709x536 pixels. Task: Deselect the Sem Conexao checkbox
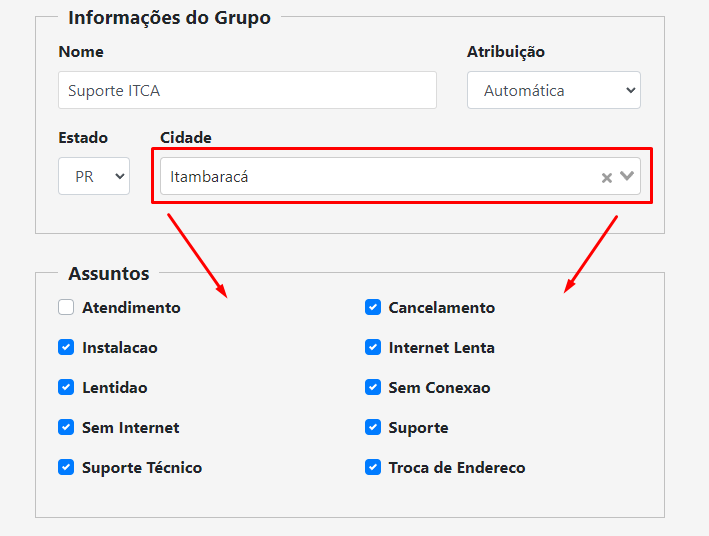[373, 387]
